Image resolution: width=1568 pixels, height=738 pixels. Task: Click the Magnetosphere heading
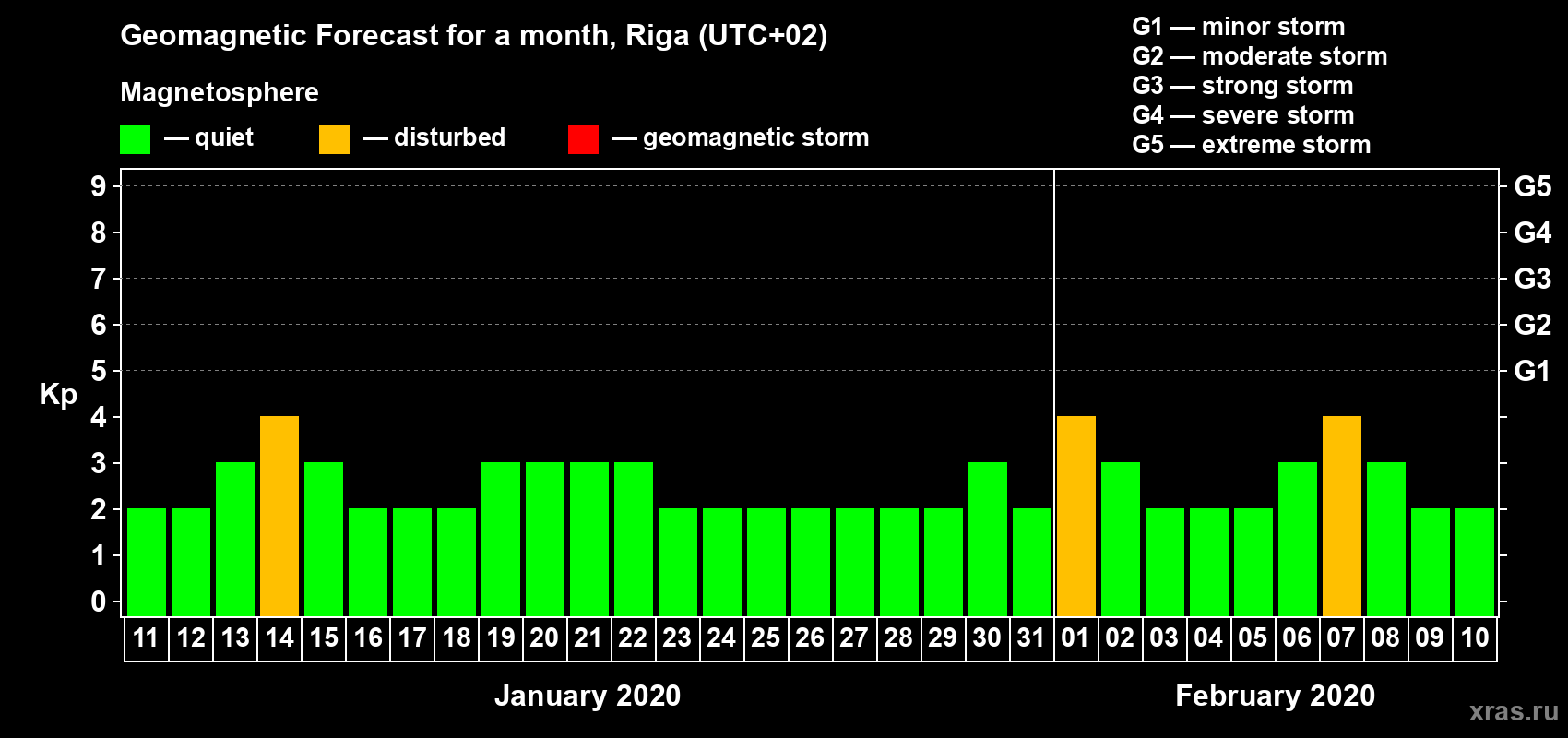220,93
